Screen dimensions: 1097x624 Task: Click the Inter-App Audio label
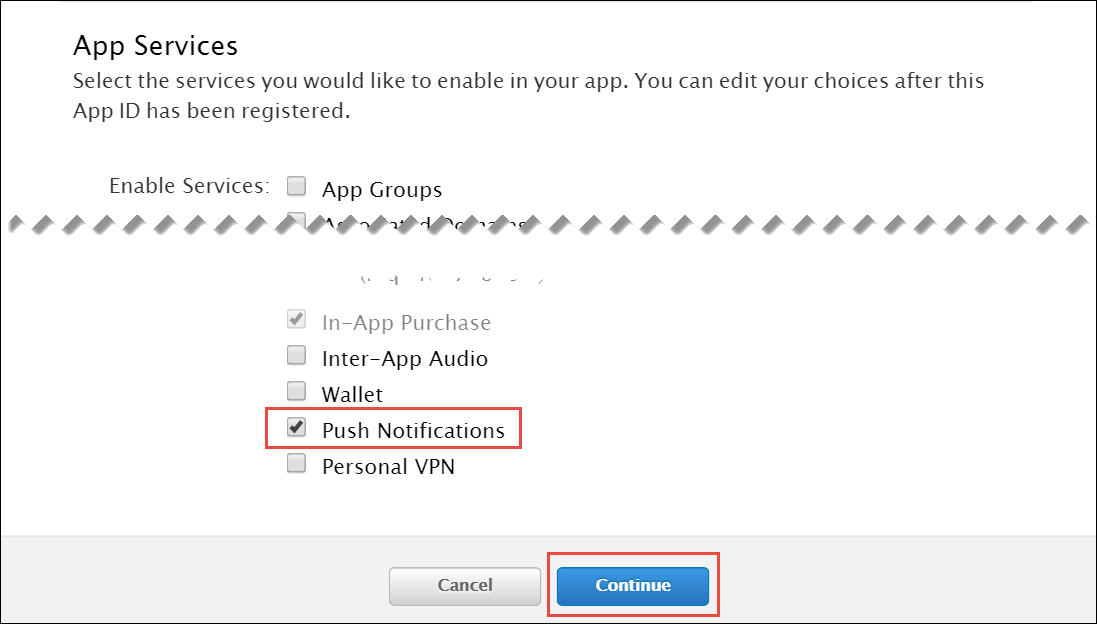click(405, 357)
